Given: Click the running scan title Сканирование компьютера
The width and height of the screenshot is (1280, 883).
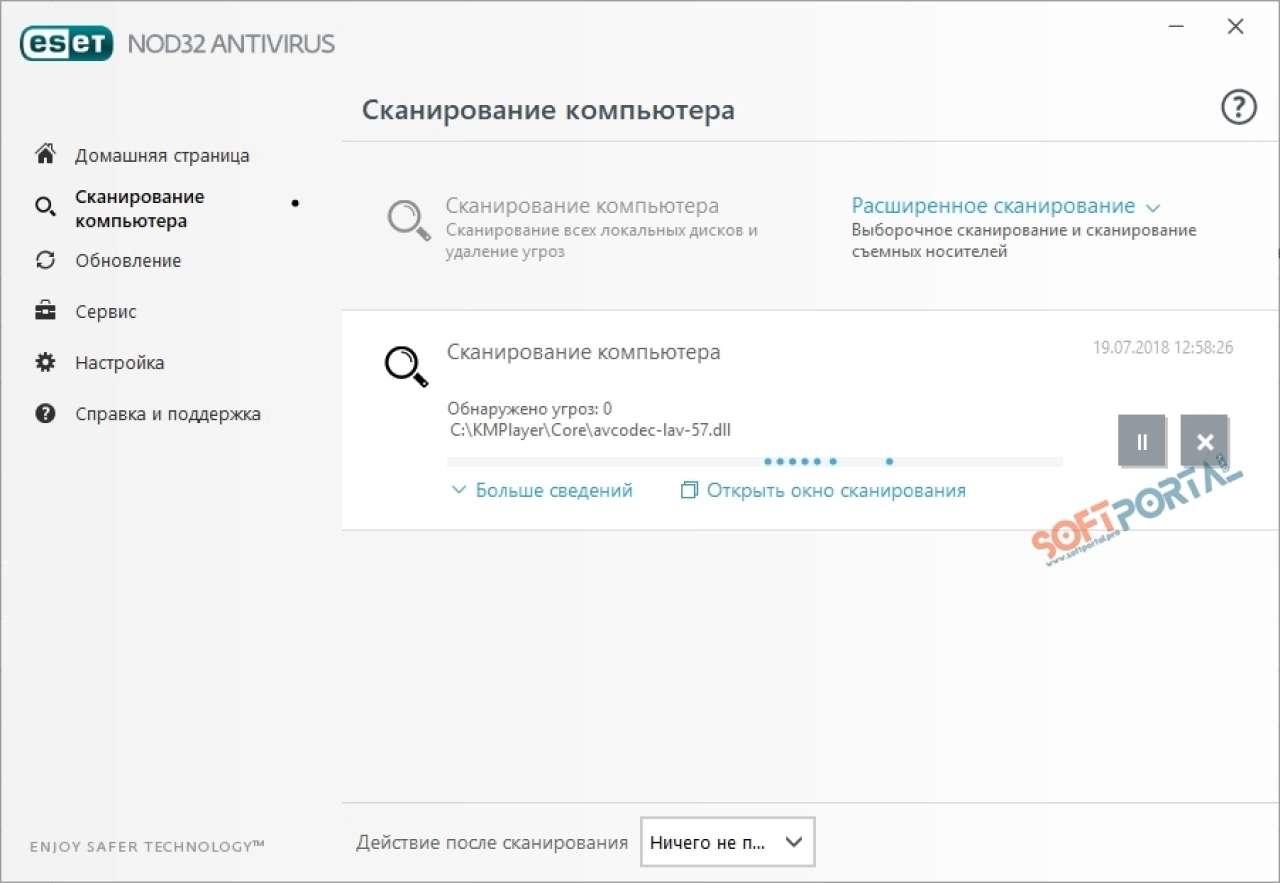Looking at the screenshot, I should (x=583, y=352).
